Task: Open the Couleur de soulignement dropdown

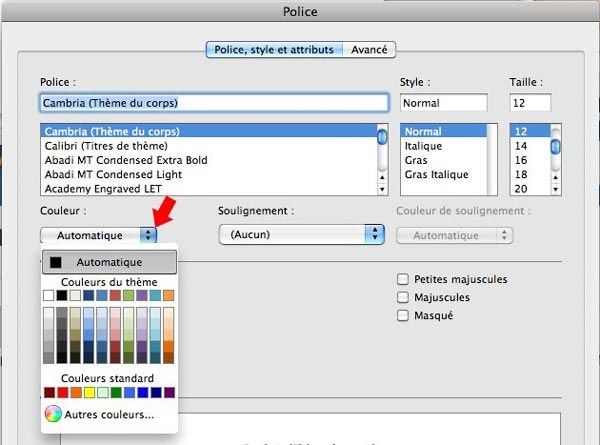Action: pos(504,235)
